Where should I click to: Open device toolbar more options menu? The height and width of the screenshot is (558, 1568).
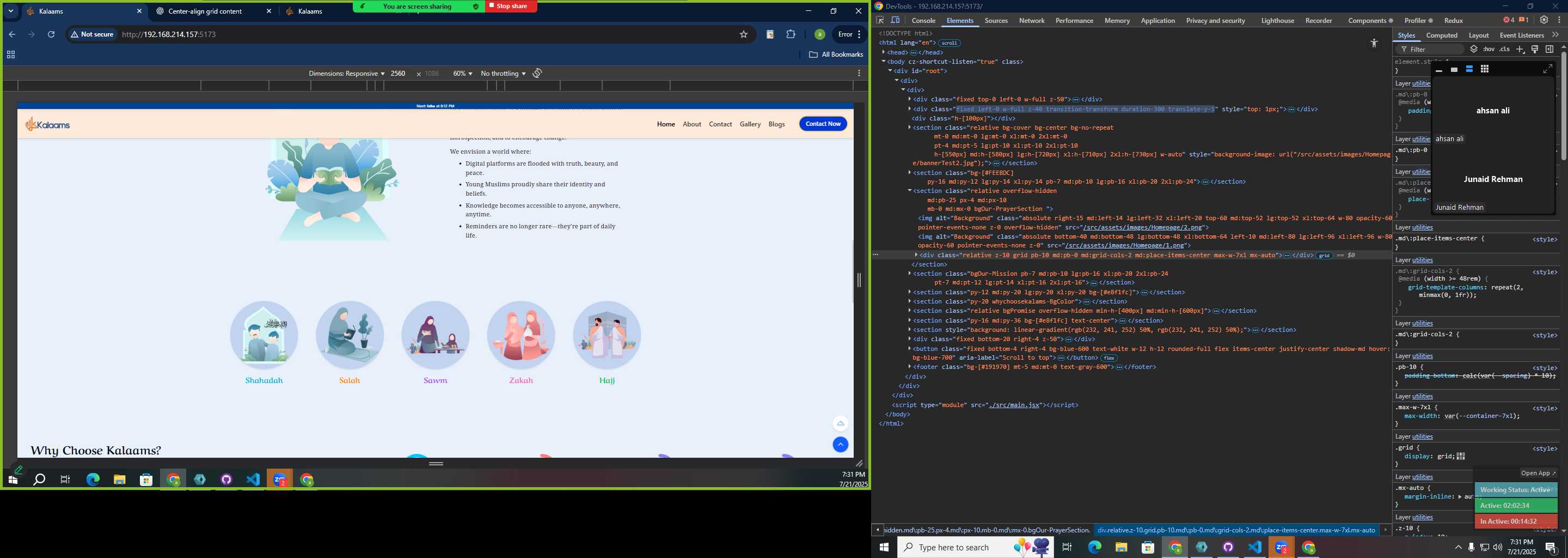pos(859,73)
